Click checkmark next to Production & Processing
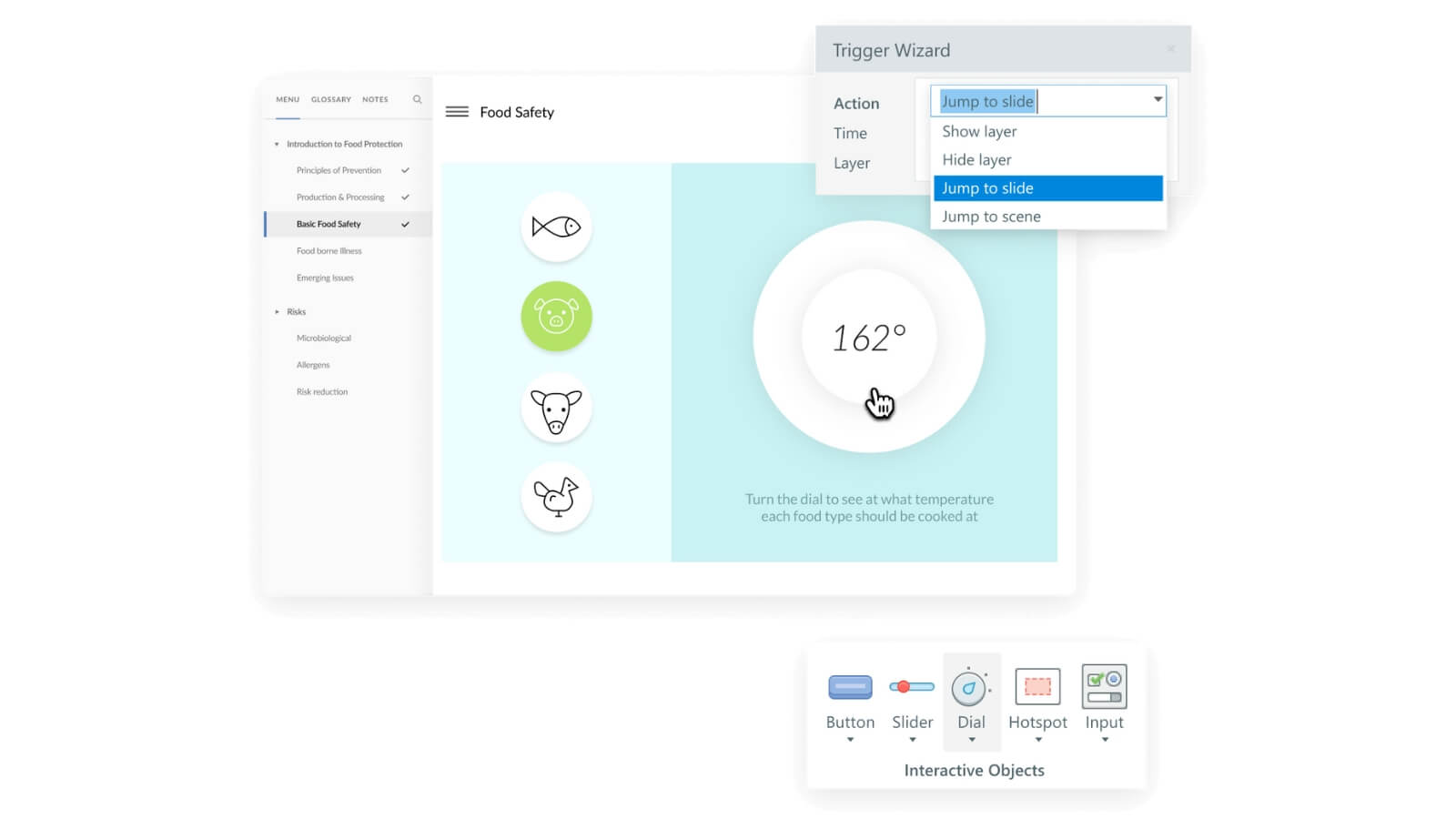 [405, 197]
